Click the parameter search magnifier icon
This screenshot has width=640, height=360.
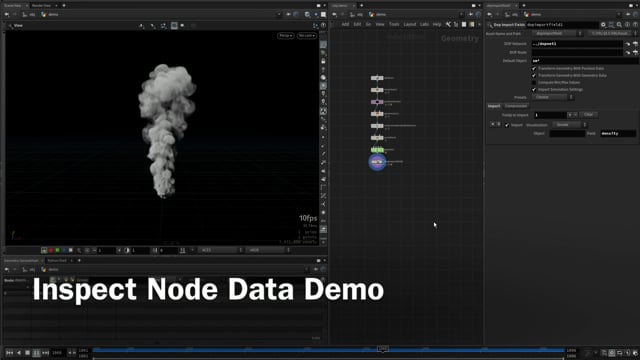[x=619, y=25]
